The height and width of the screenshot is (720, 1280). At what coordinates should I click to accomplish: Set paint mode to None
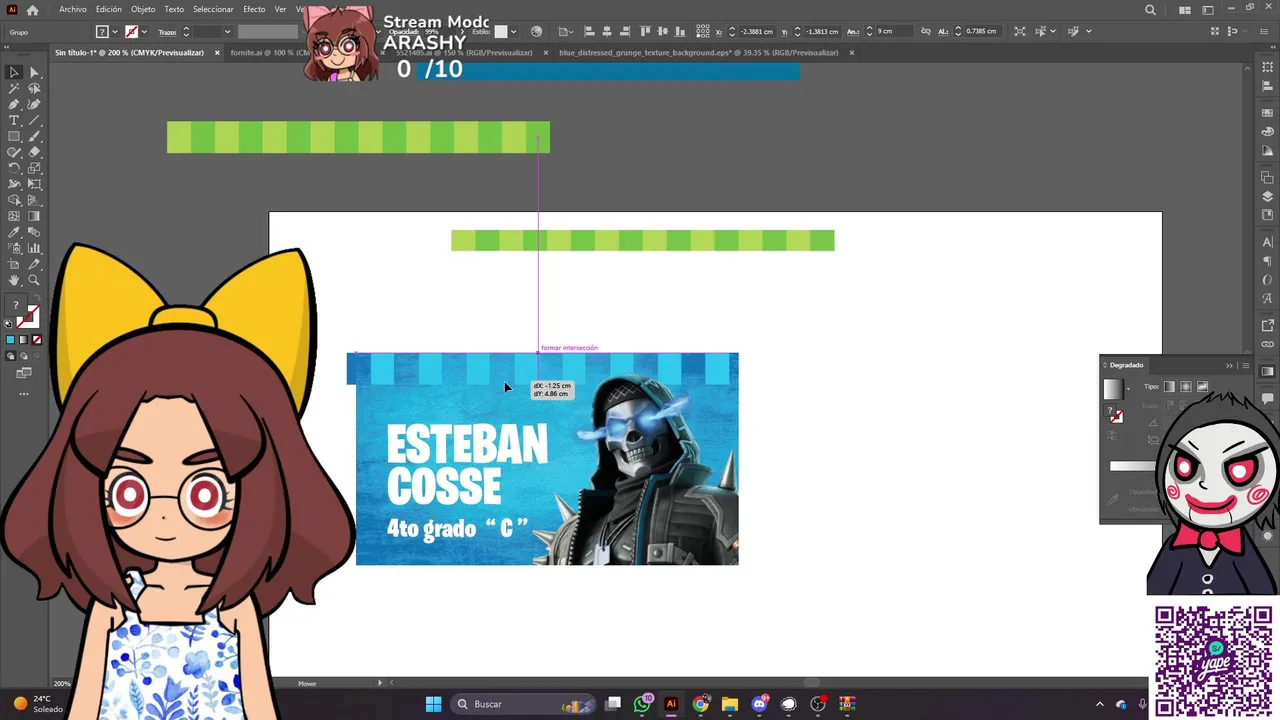[37, 340]
